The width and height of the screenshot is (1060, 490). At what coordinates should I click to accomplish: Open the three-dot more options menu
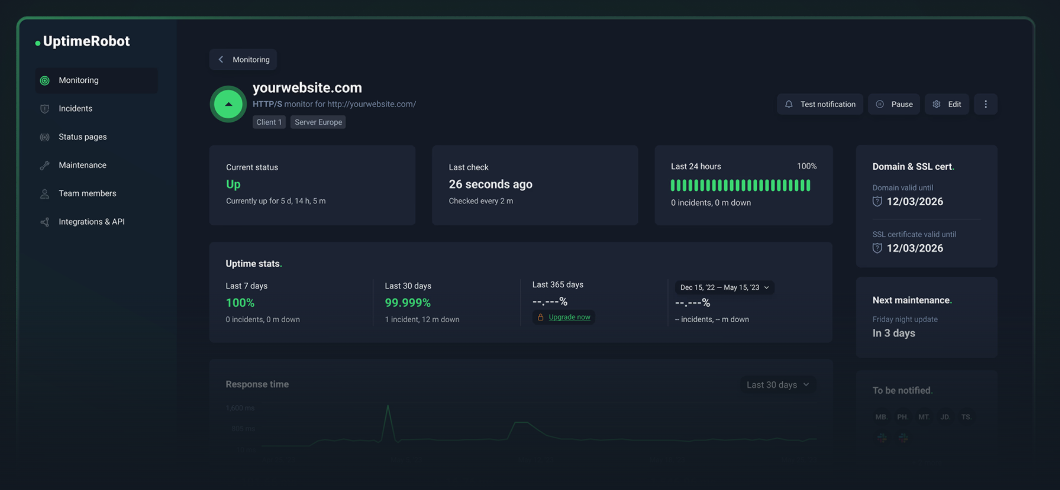986,104
